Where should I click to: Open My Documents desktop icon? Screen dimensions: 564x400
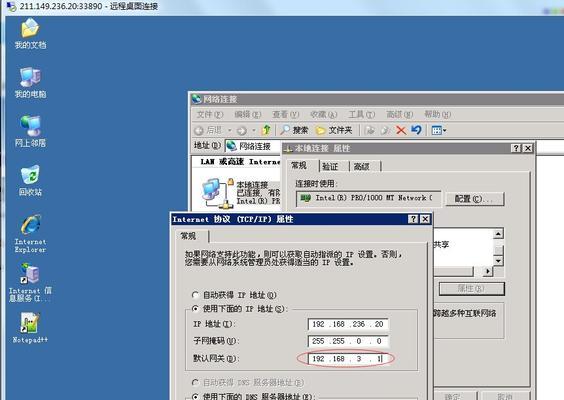pyautogui.click(x=30, y=33)
